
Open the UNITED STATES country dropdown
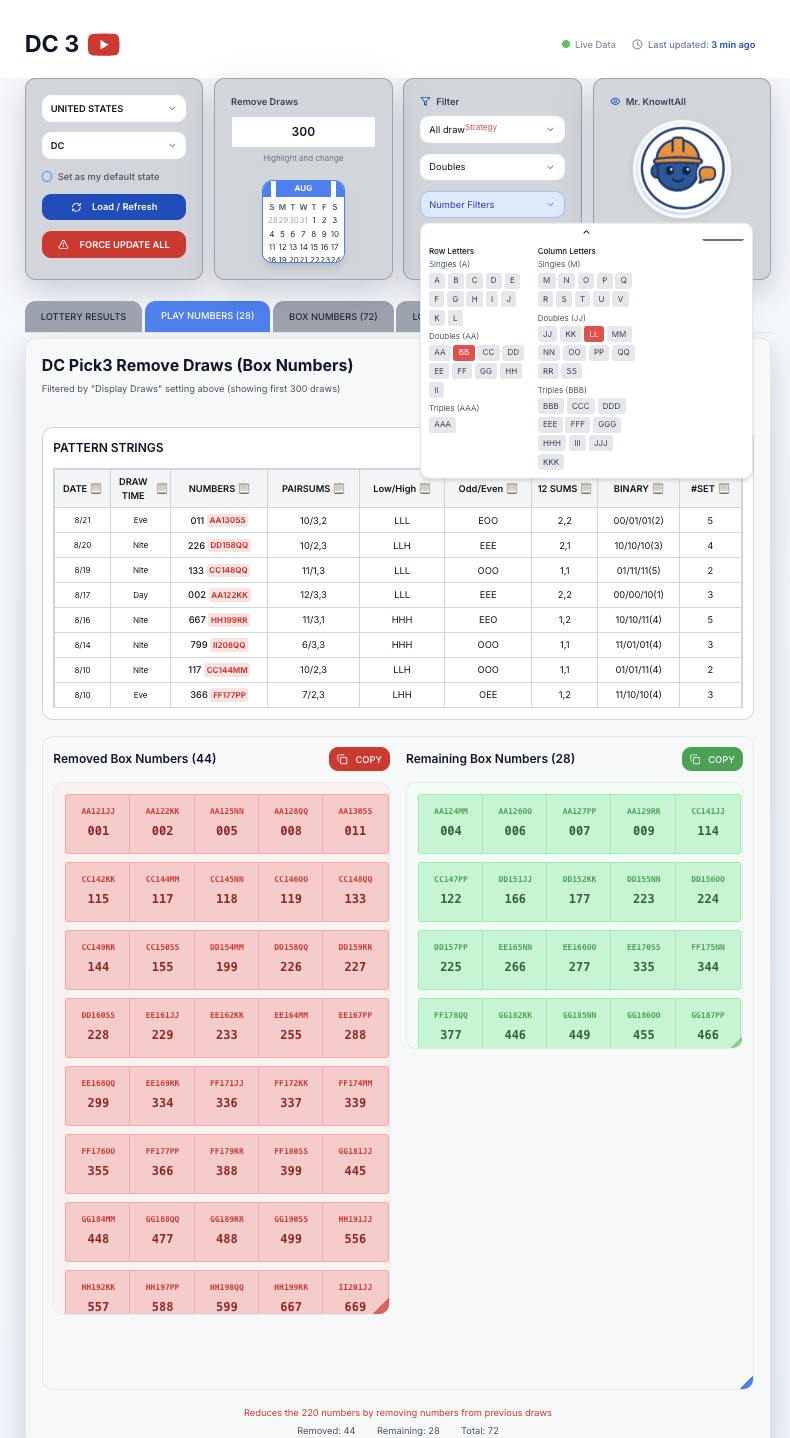[114, 108]
